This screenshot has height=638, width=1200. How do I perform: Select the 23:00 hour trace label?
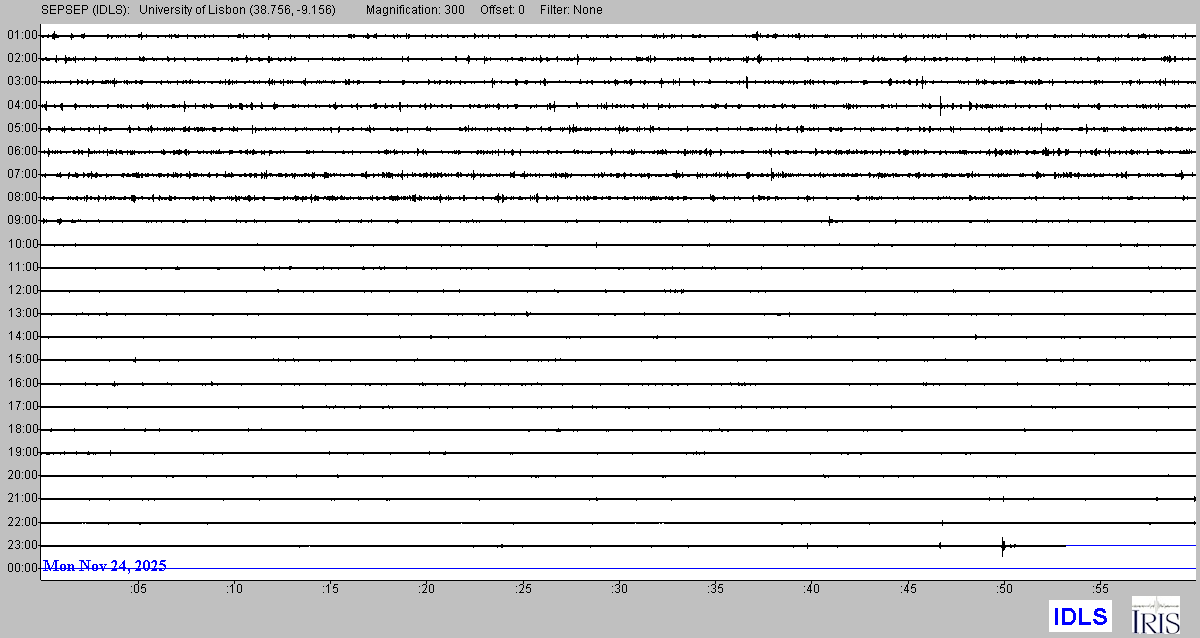coord(22,545)
